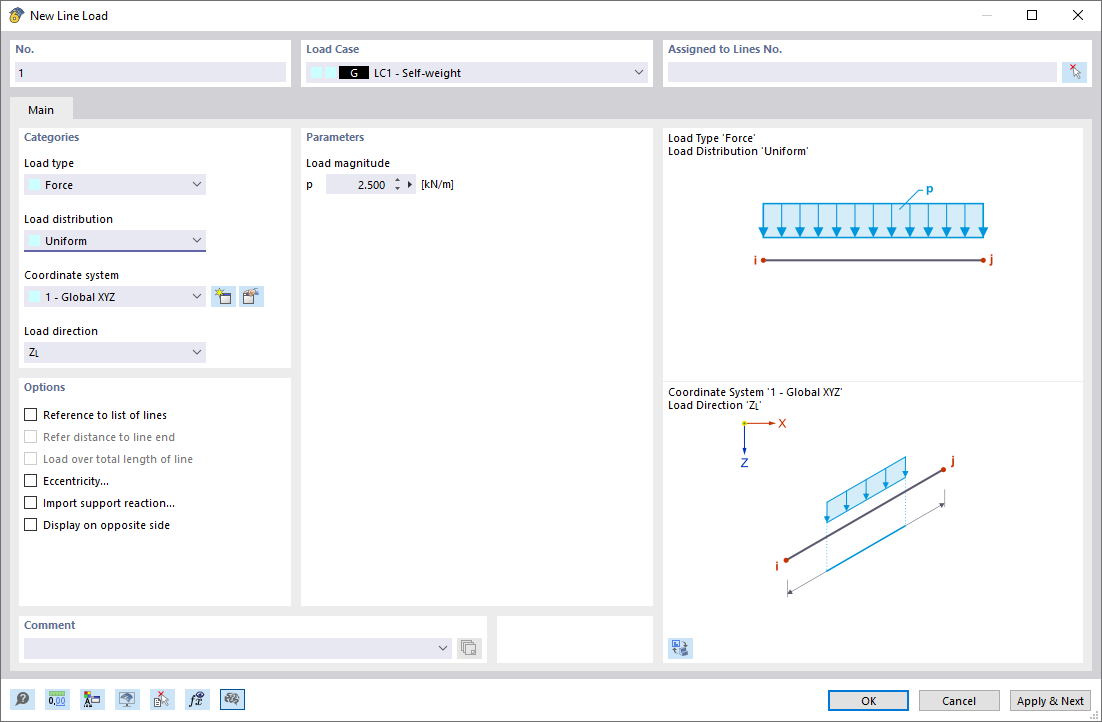
Task: Check Import support reaction option
Action: click(31, 503)
